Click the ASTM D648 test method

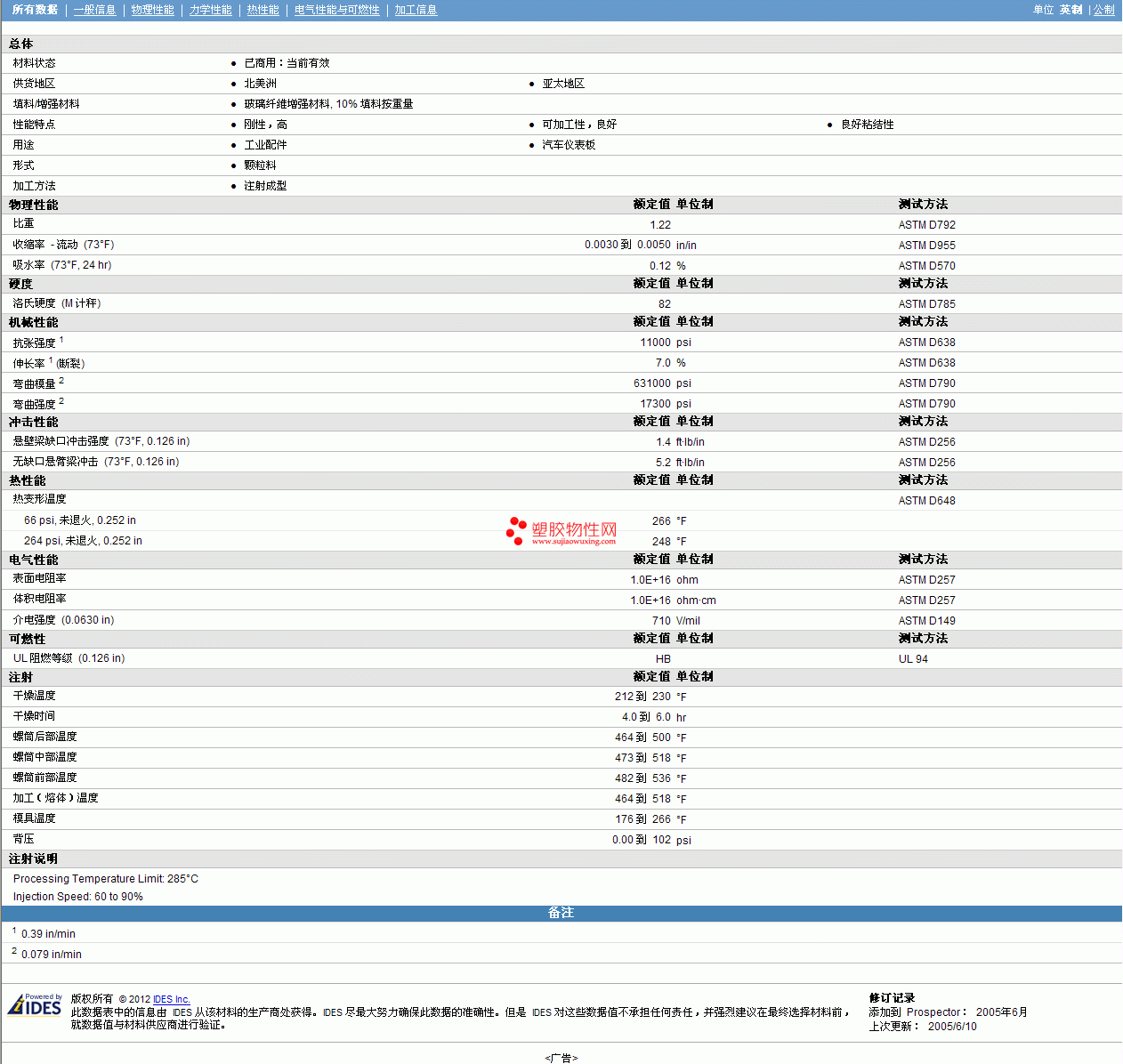tap(926, 501)
